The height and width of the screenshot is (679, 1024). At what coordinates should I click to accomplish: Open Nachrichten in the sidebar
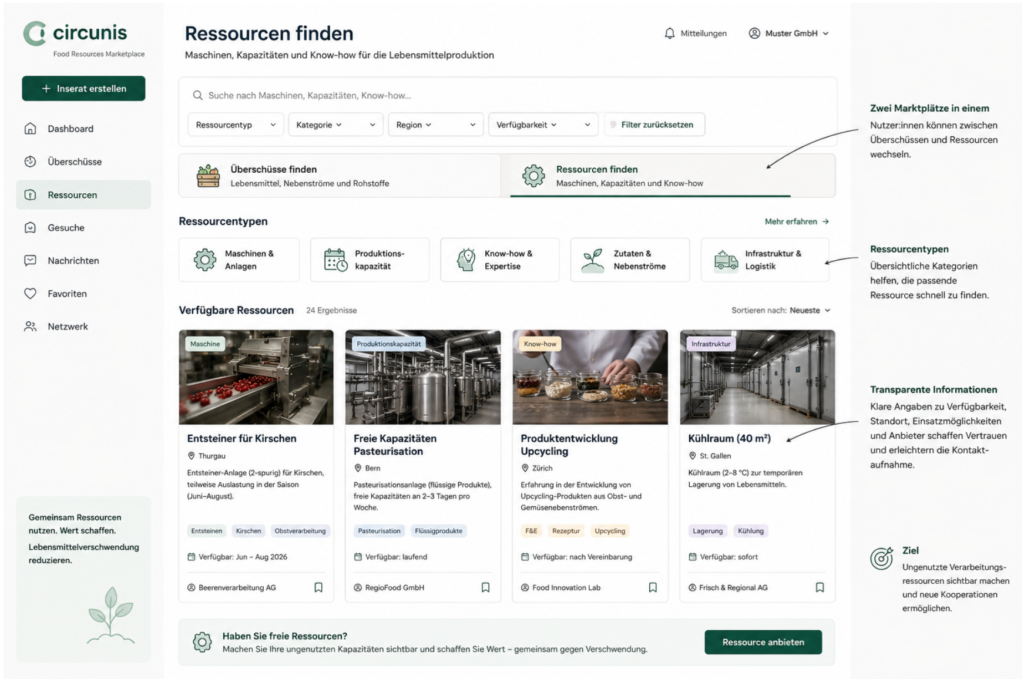[84, 261]
